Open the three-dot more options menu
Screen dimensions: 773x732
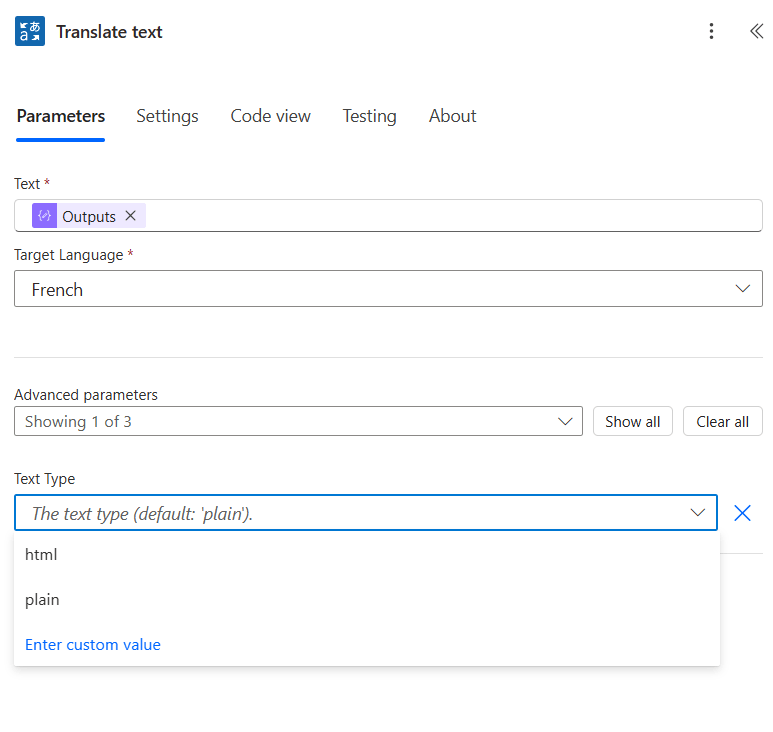click(711, 31)
